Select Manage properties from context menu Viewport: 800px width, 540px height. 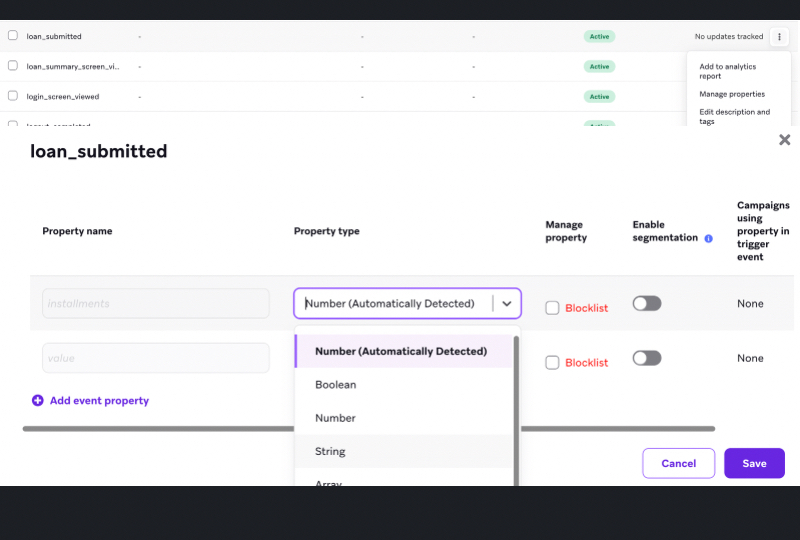732,94
